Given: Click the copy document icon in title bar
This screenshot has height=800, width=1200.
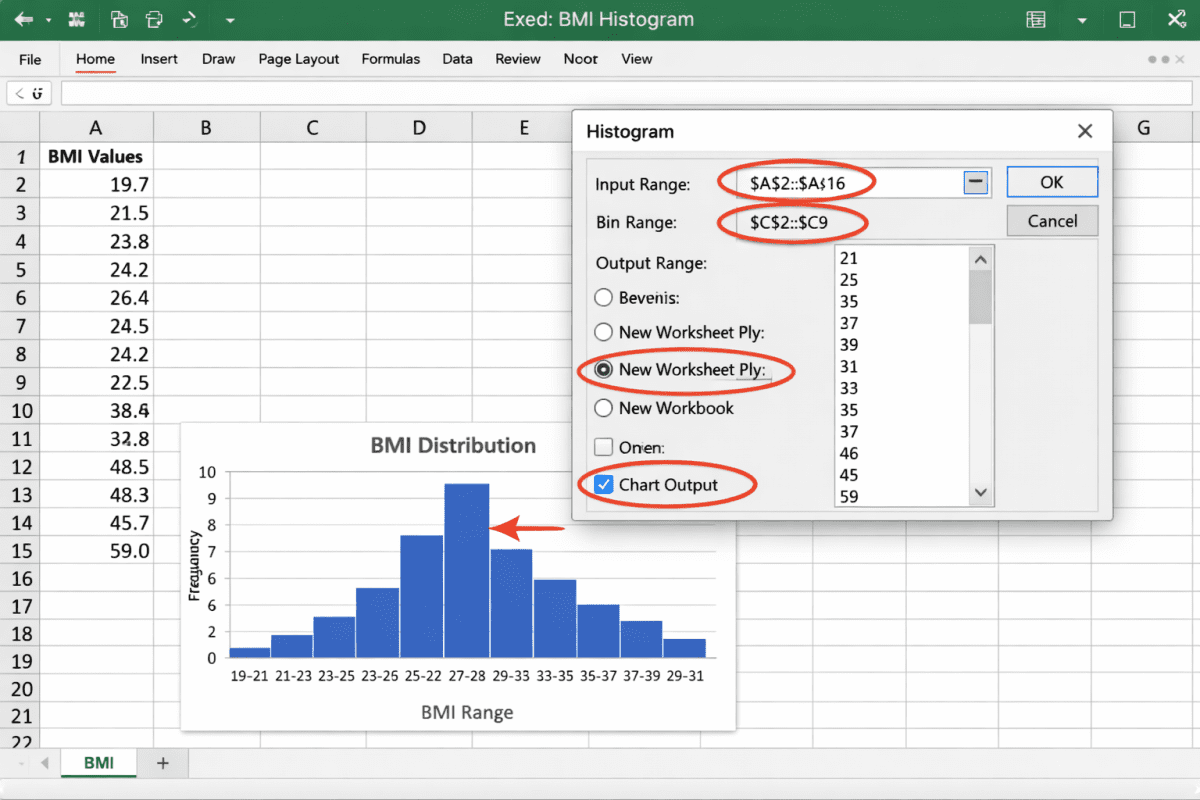Looking at the screenshot, I should (x=119, y=20).
